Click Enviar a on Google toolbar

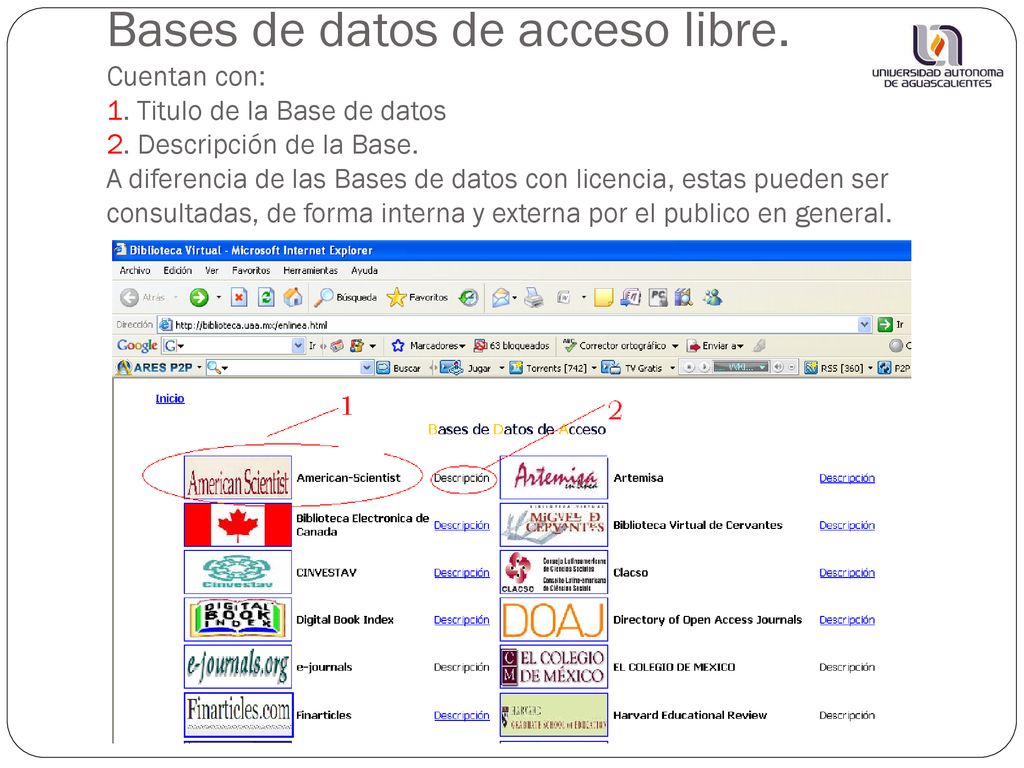(716, 345)
